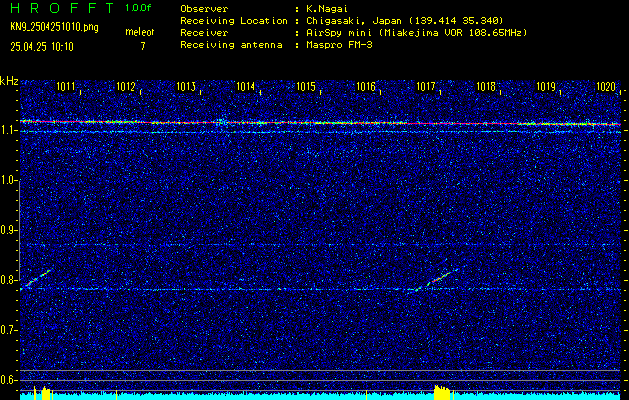This screenshot has height=400, width=629.
Task: Click the yellow power burst before 1011
Action: point(46,393)
